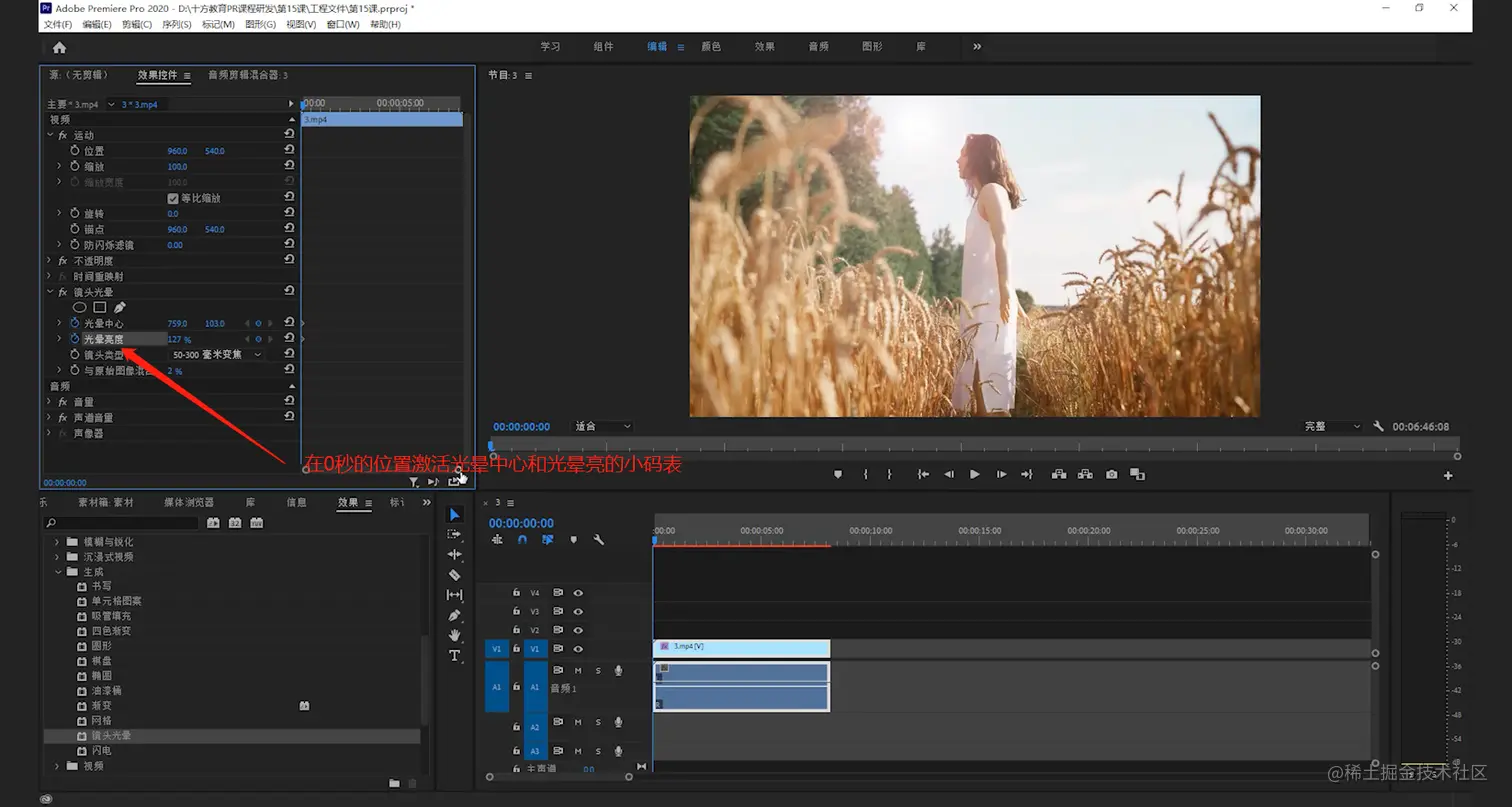
Task: Open the program monitor wrench settings
Action: click(x=1378, y=427)
